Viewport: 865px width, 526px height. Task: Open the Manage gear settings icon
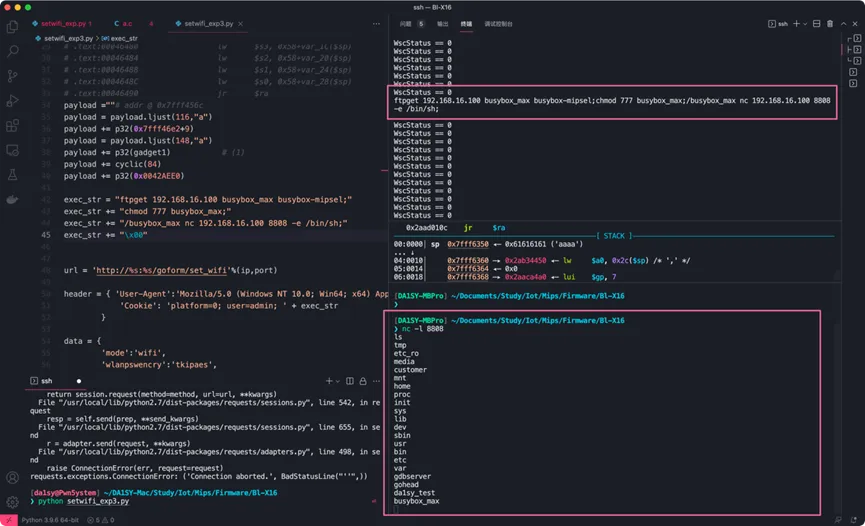pyautogui.click(x=12, y=502)
